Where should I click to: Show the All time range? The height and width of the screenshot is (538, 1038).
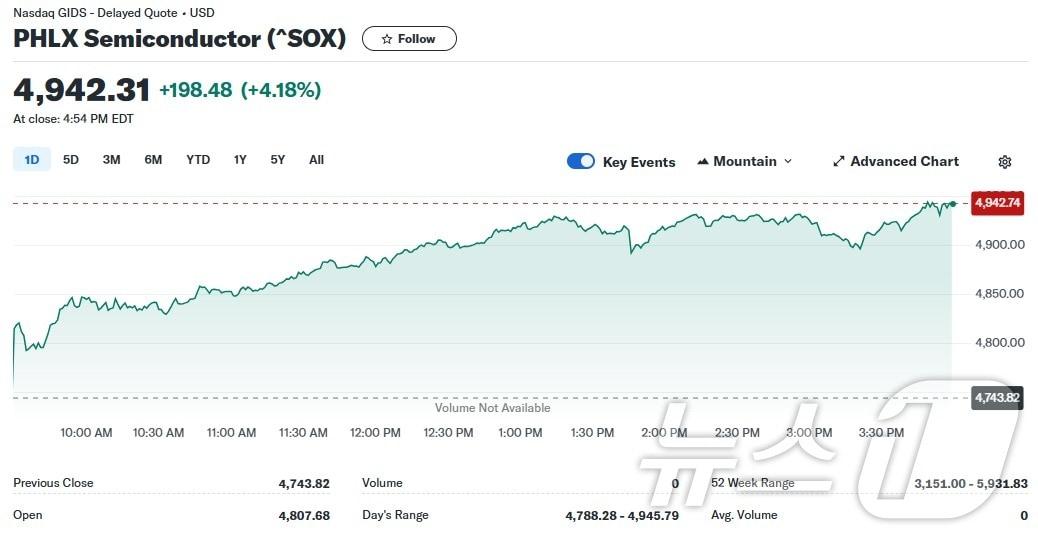316,160
